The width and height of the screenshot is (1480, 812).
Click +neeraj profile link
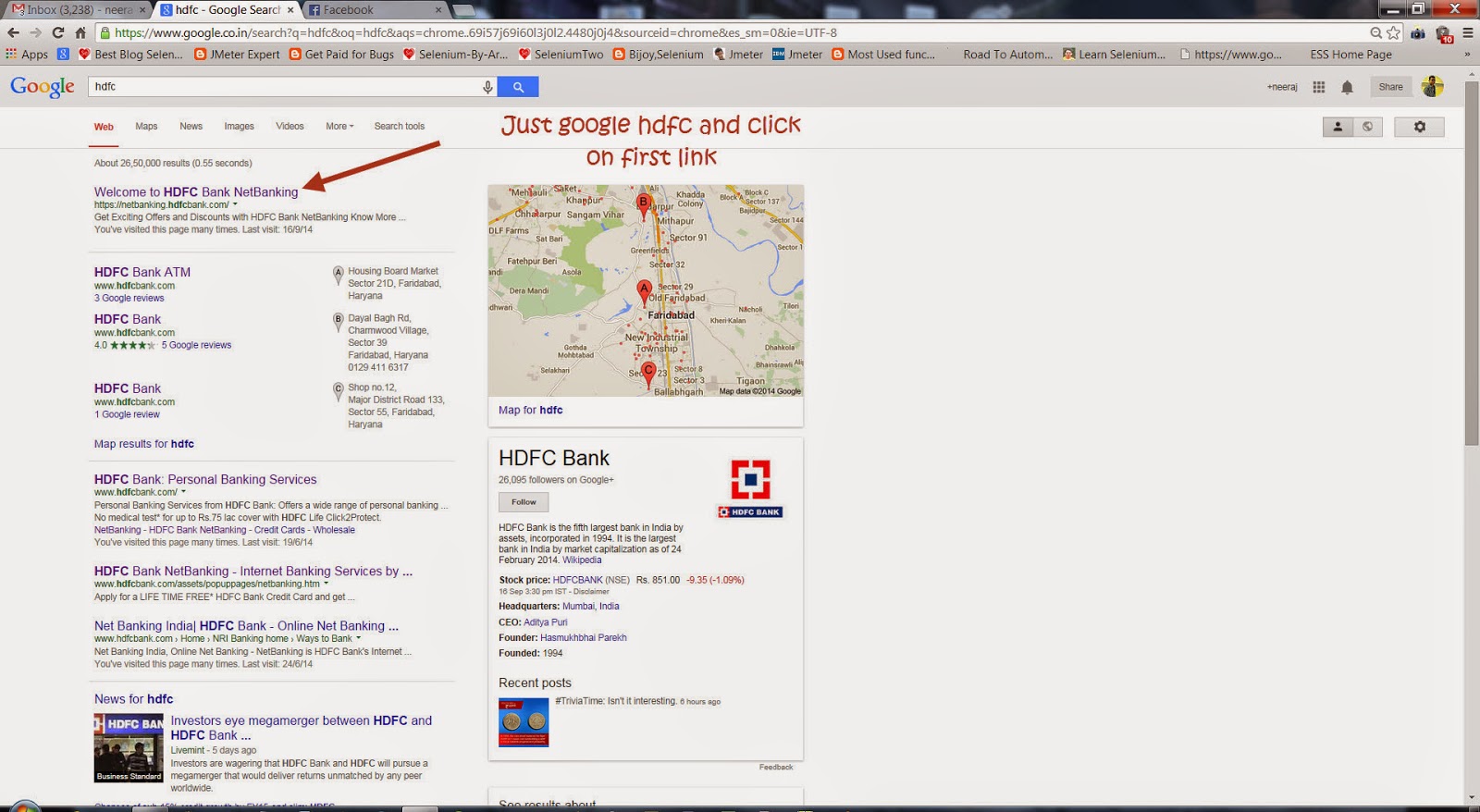(1282, 87)
